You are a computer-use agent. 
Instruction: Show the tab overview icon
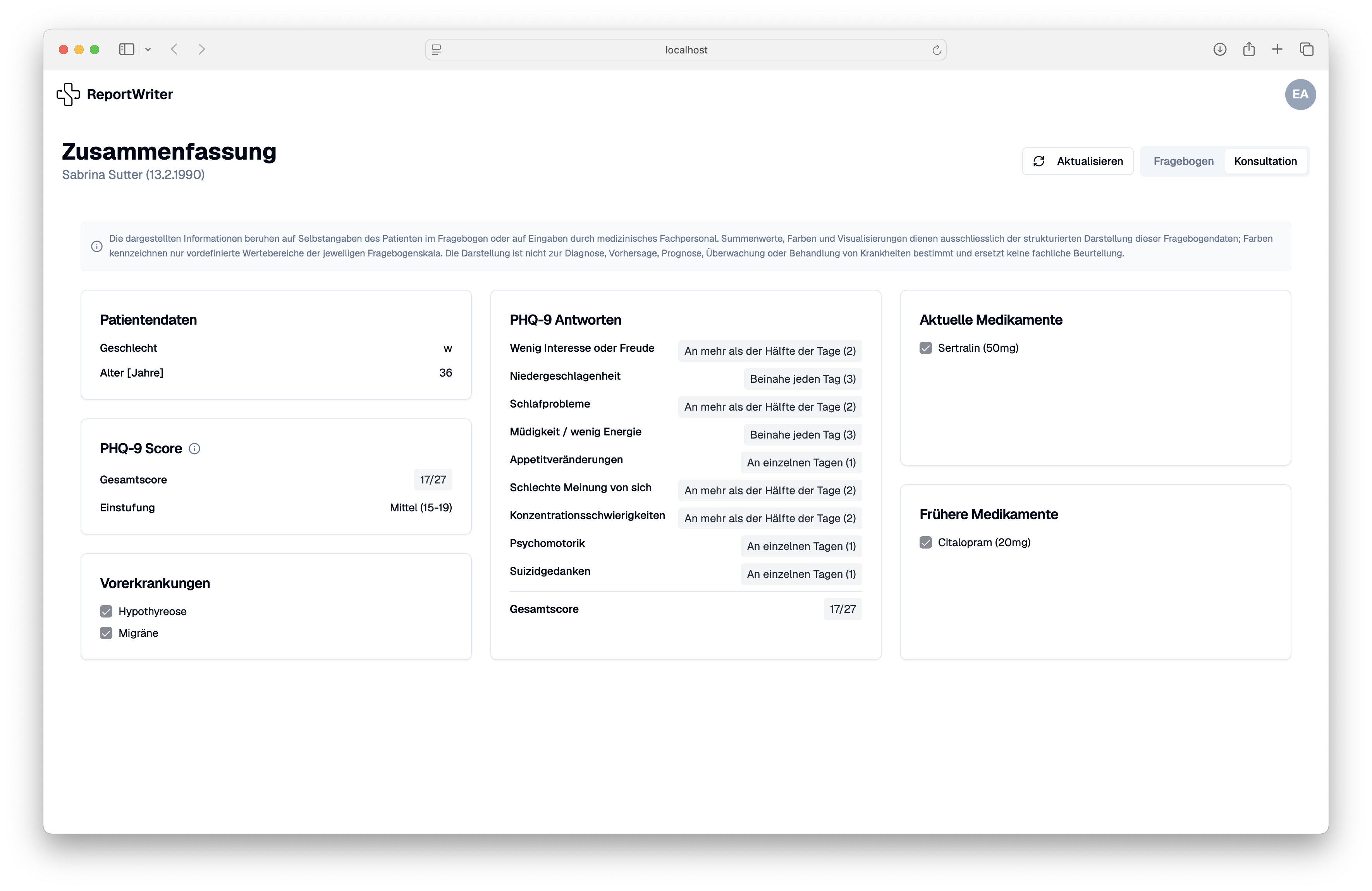click(1307, 50)
